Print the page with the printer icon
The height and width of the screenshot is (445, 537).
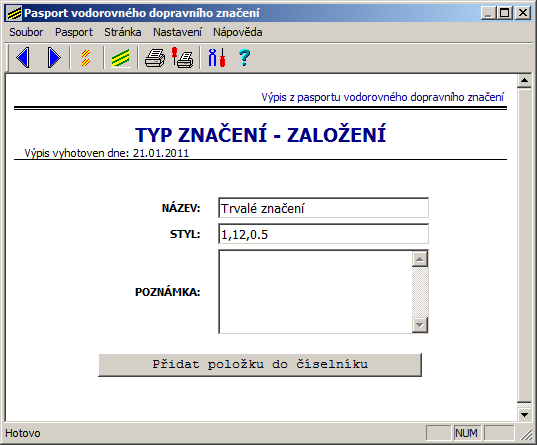coord(154,58)
